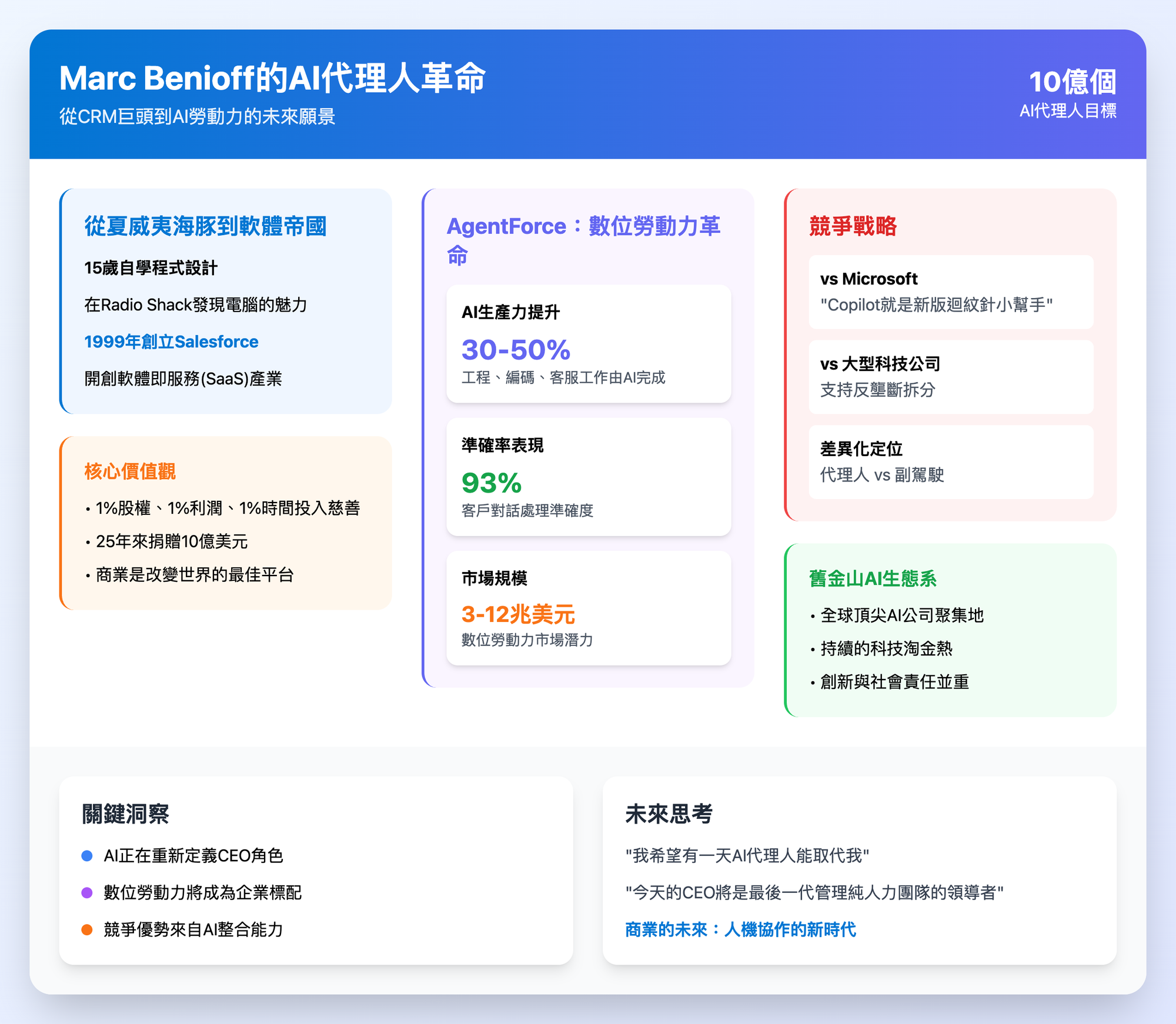This screenshot has height=1024, width=1176.
Task: Click the quote about "最後一代管理純人力團隊的領導者"
Action: 814,893
